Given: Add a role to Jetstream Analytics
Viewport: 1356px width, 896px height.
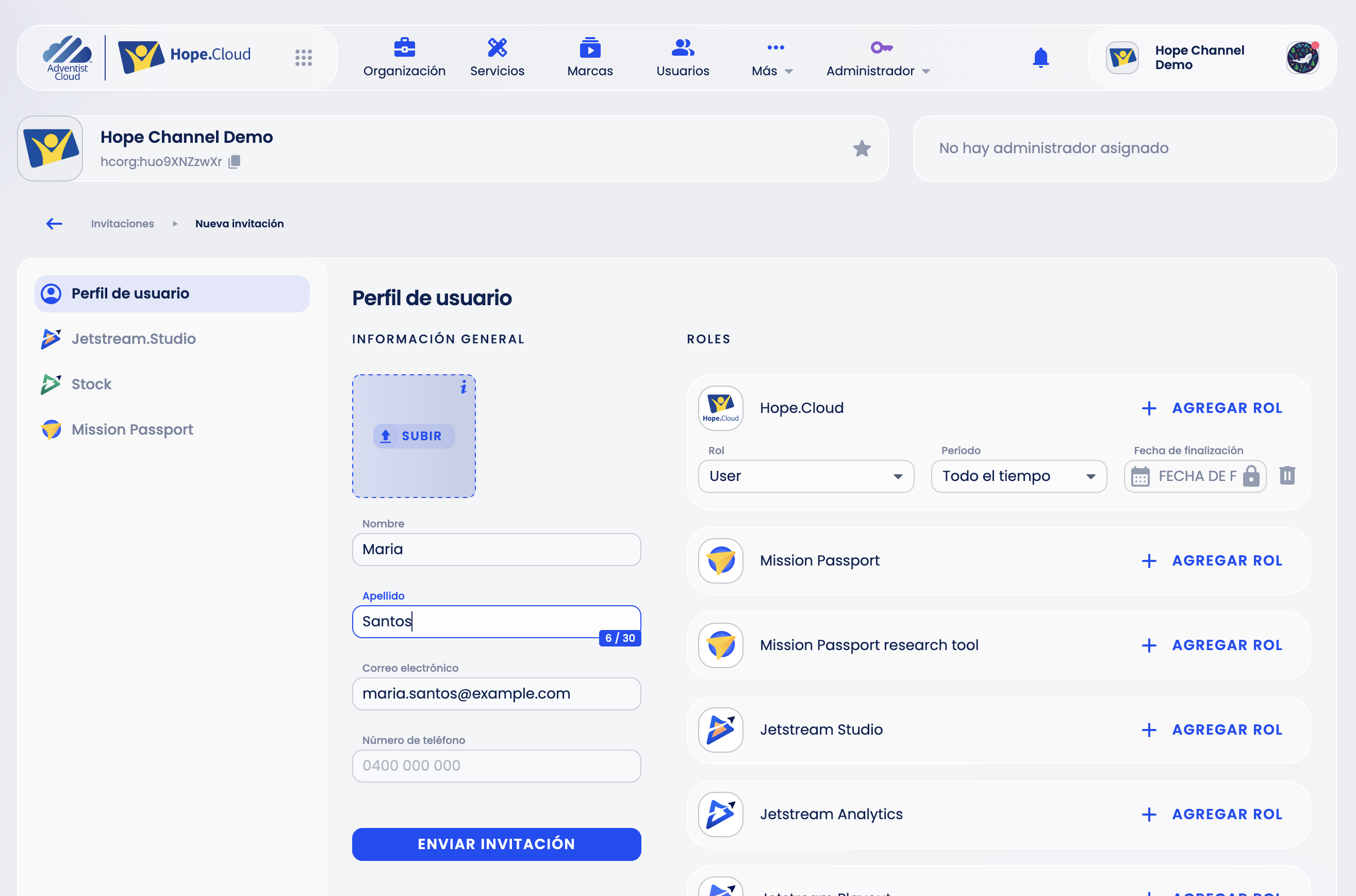Looking at the screenshot, I should 1212,814.
